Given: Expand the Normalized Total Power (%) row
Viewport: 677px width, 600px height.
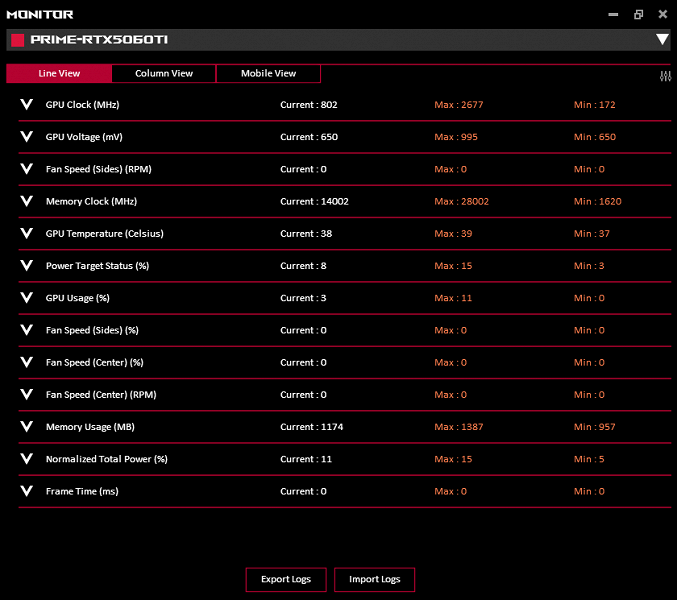Looking at the screenshot, I should [x=27, y=459].
